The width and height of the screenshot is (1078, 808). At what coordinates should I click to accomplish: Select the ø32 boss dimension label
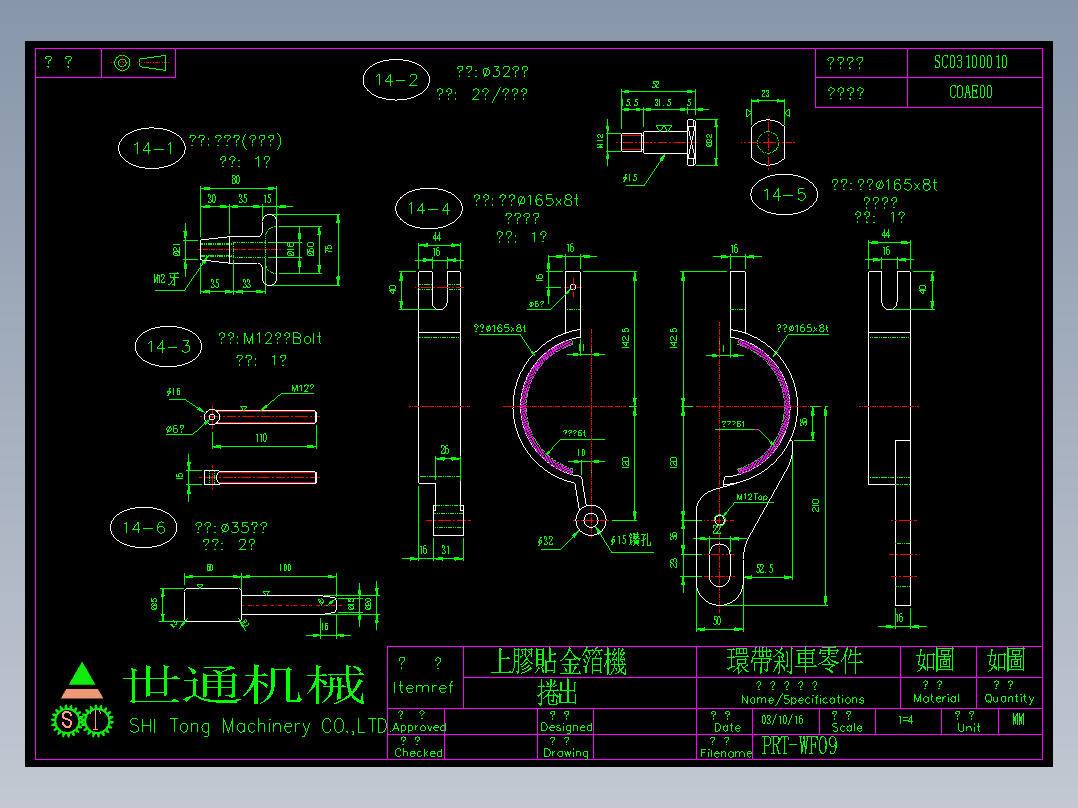tap(545, 541)
